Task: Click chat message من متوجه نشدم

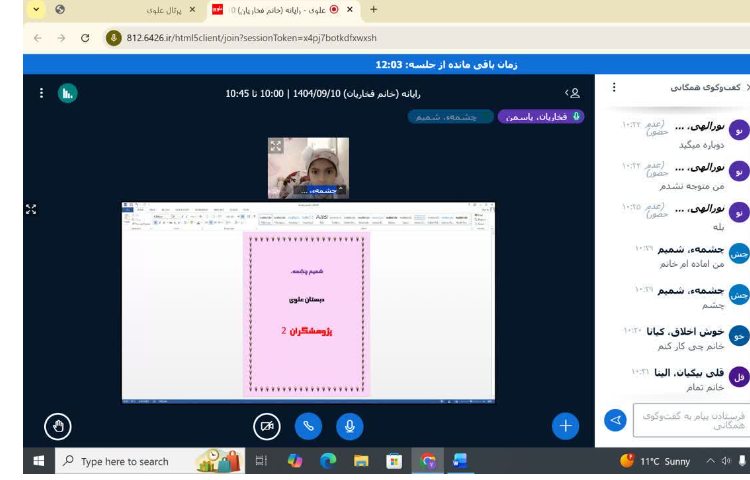Action: 692,185
